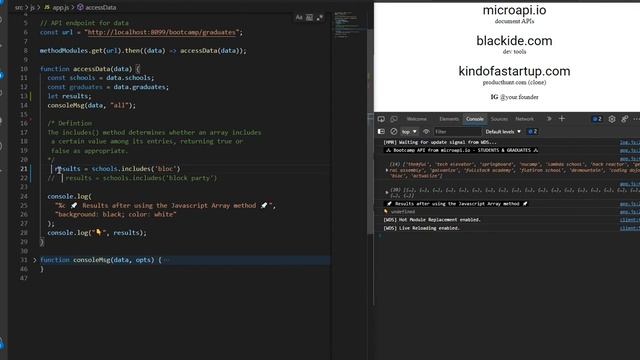This screenshot has height=360, width=640.
Task: Click the 'src' breadcrumb segment
Action: point(19,7)
